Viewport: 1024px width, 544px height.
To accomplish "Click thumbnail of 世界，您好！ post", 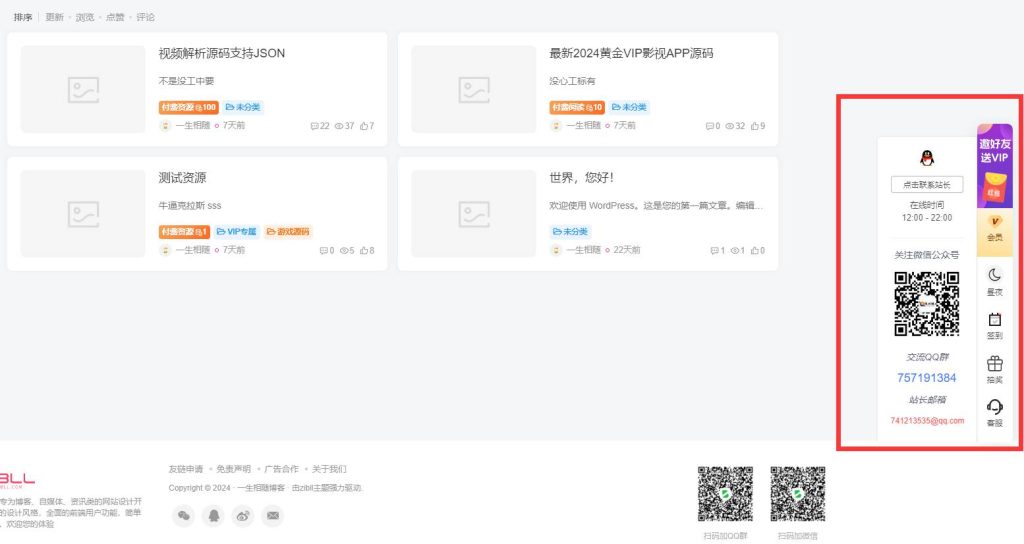I will pos(473,214).
